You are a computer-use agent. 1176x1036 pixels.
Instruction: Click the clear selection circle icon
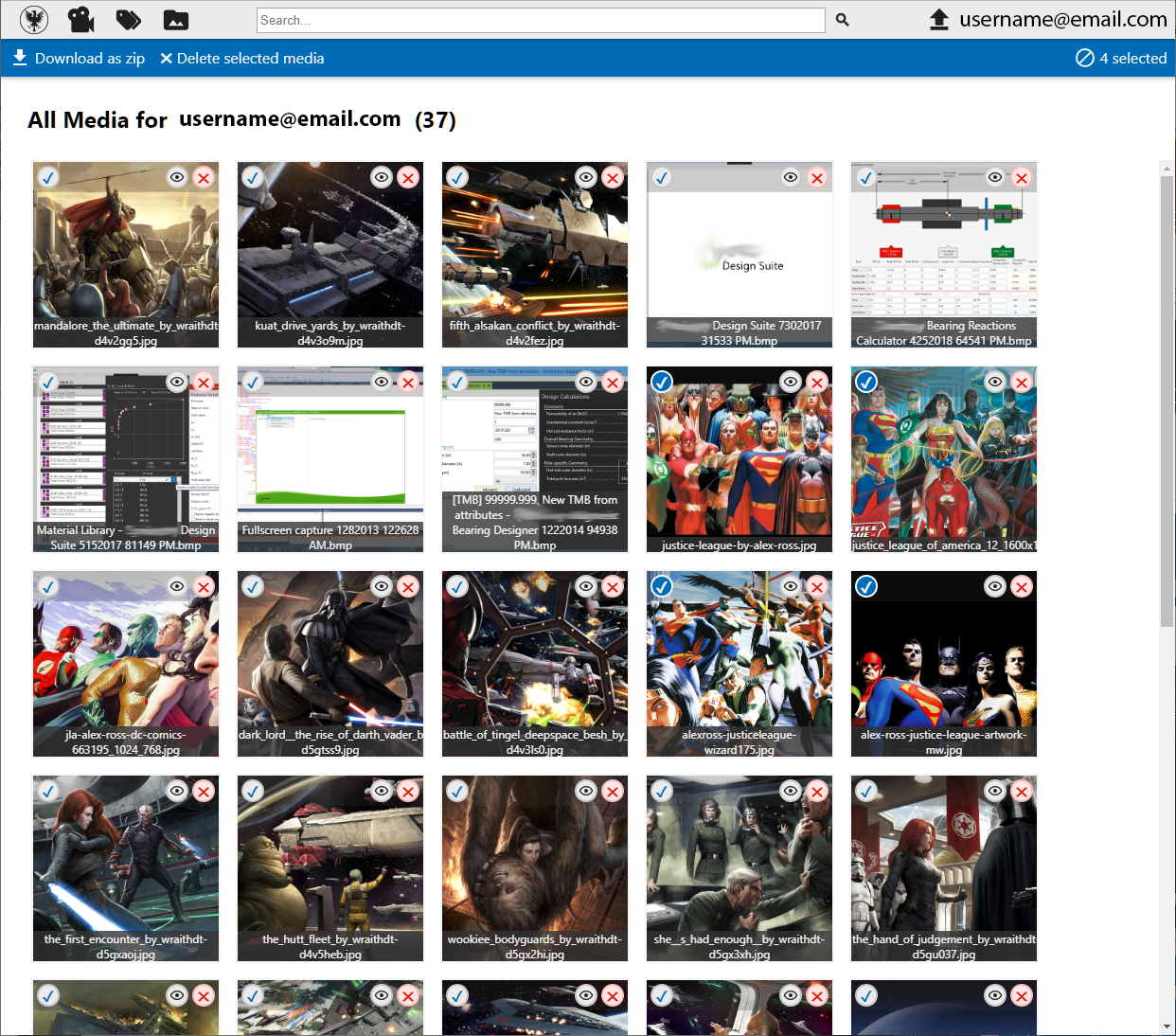[1085, 59]
